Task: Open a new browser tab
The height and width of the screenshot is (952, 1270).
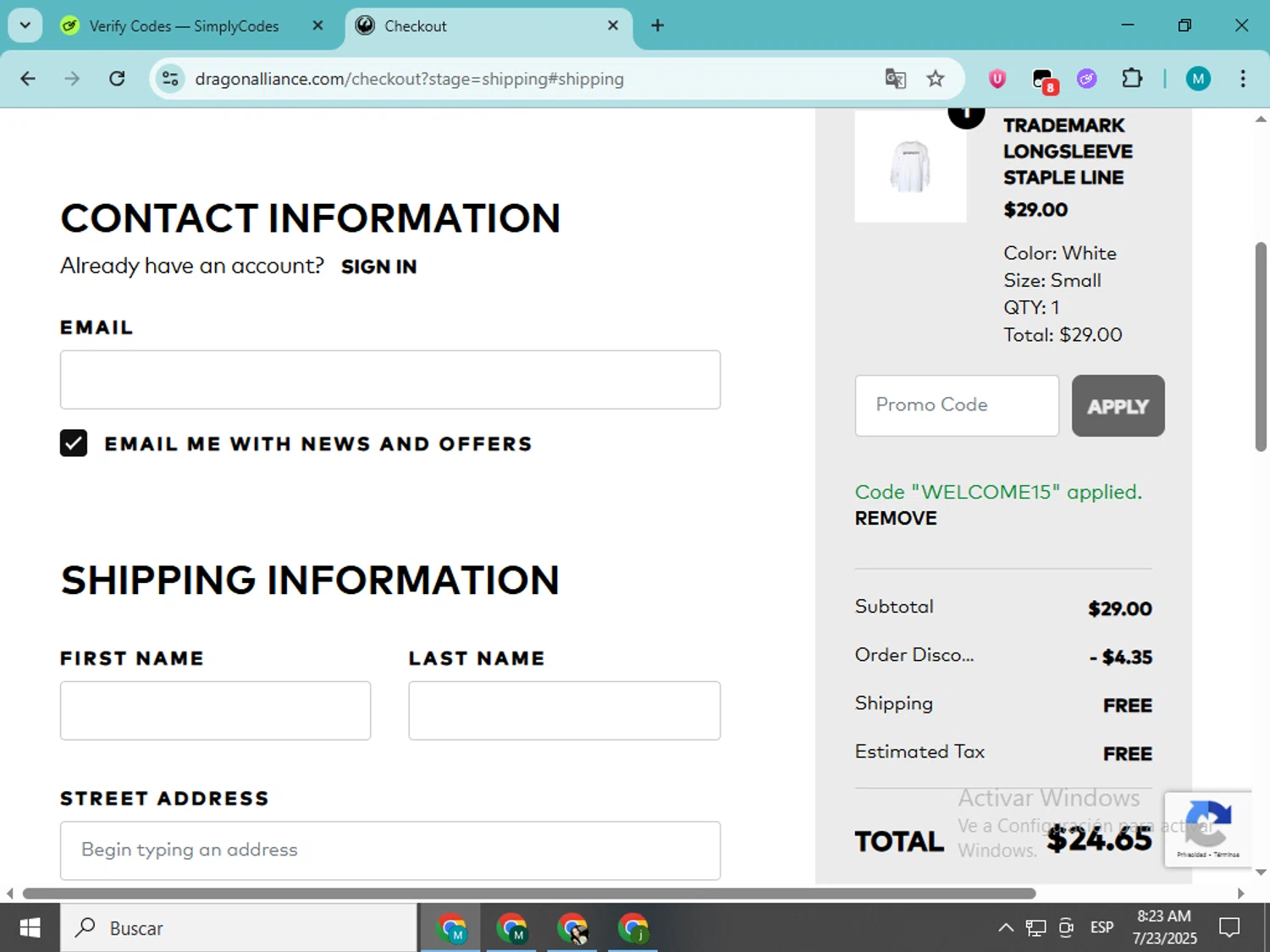Action: click(x=657, y=25)
